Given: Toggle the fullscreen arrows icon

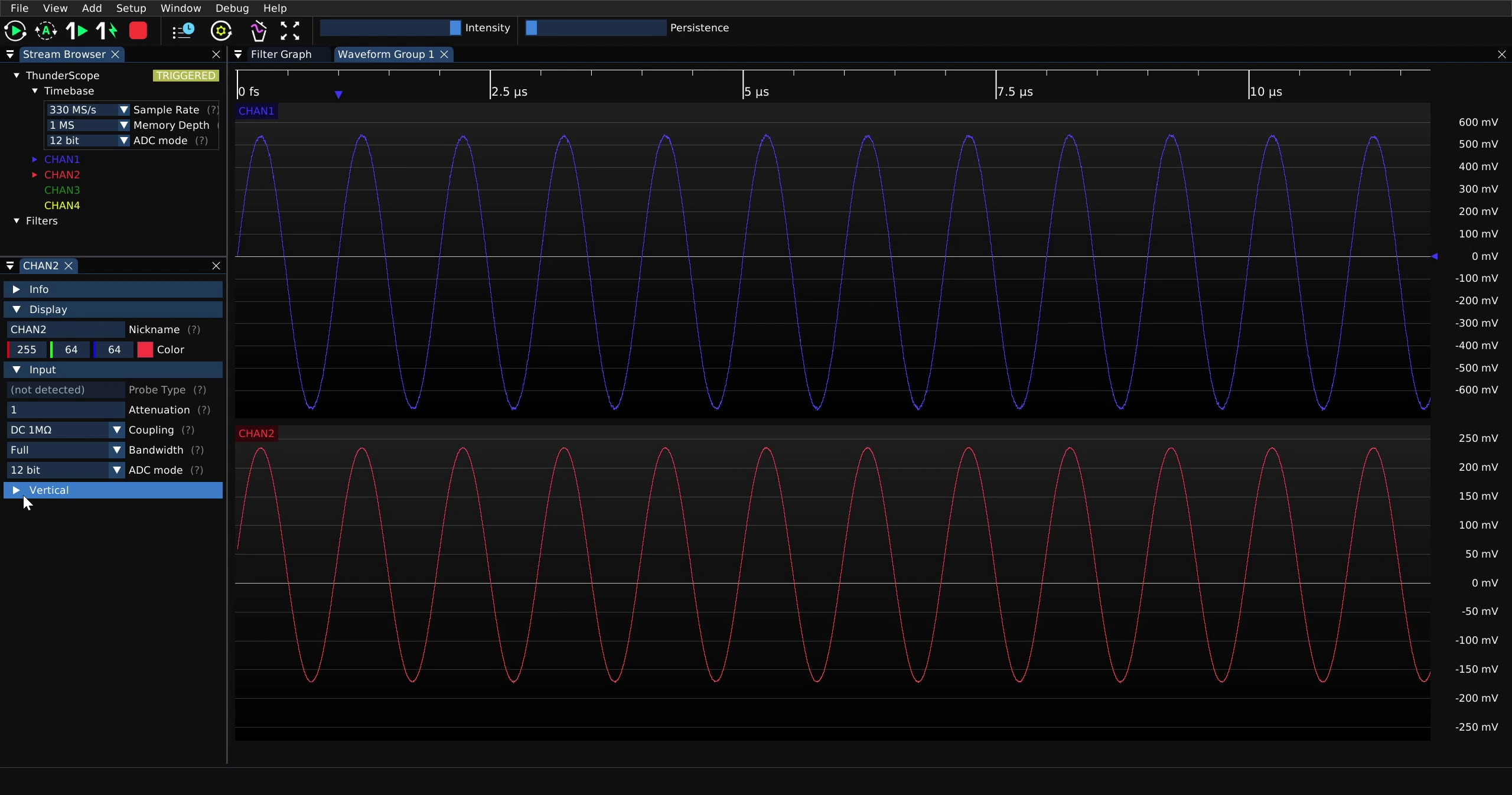Looking at the screenshot, I should point(290,31).
